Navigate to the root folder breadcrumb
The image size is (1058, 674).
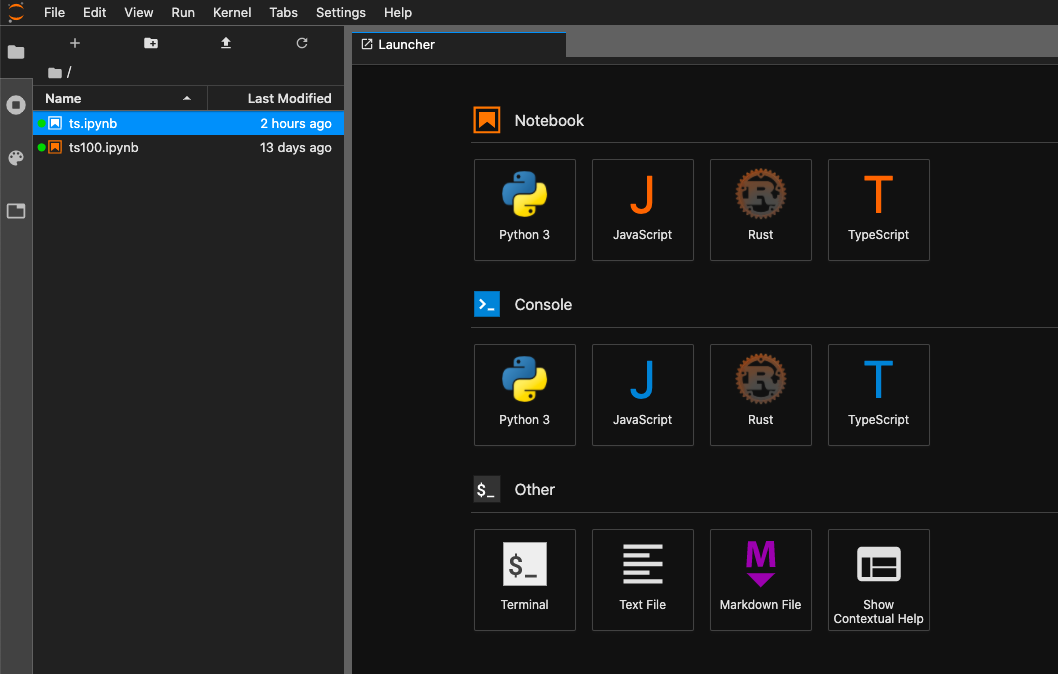click(x=56, y=73)
